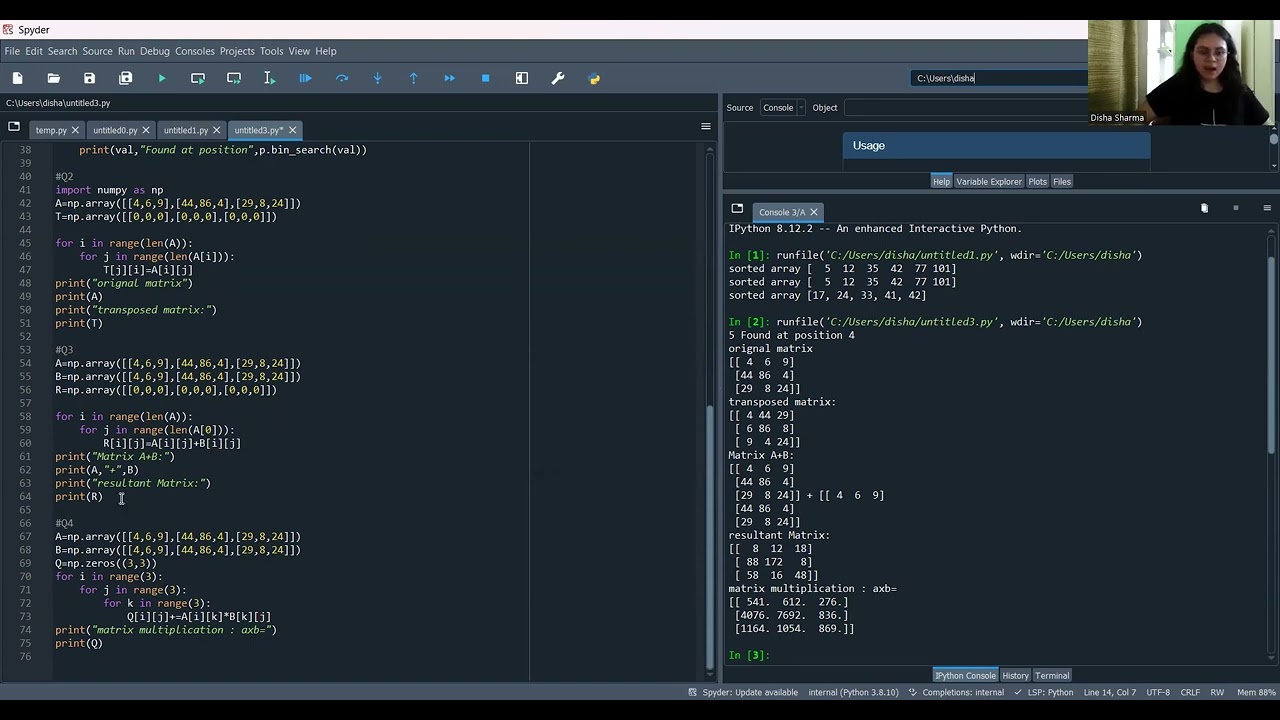Open Preferences with the wrench icon

tap(558, 78)
